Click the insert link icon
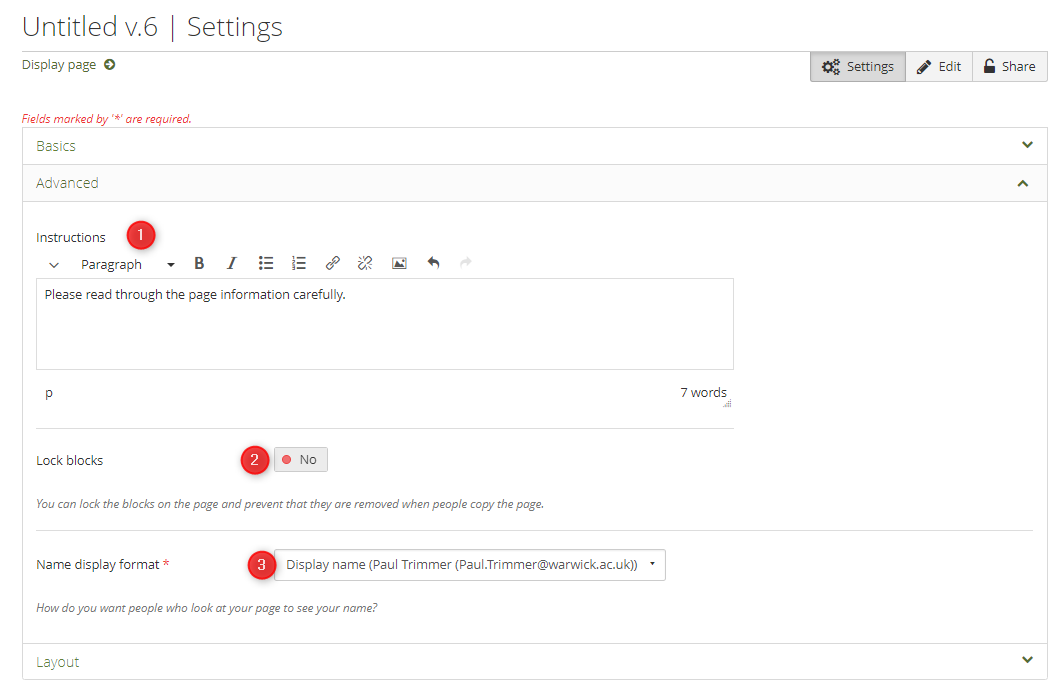 [333, 264]
